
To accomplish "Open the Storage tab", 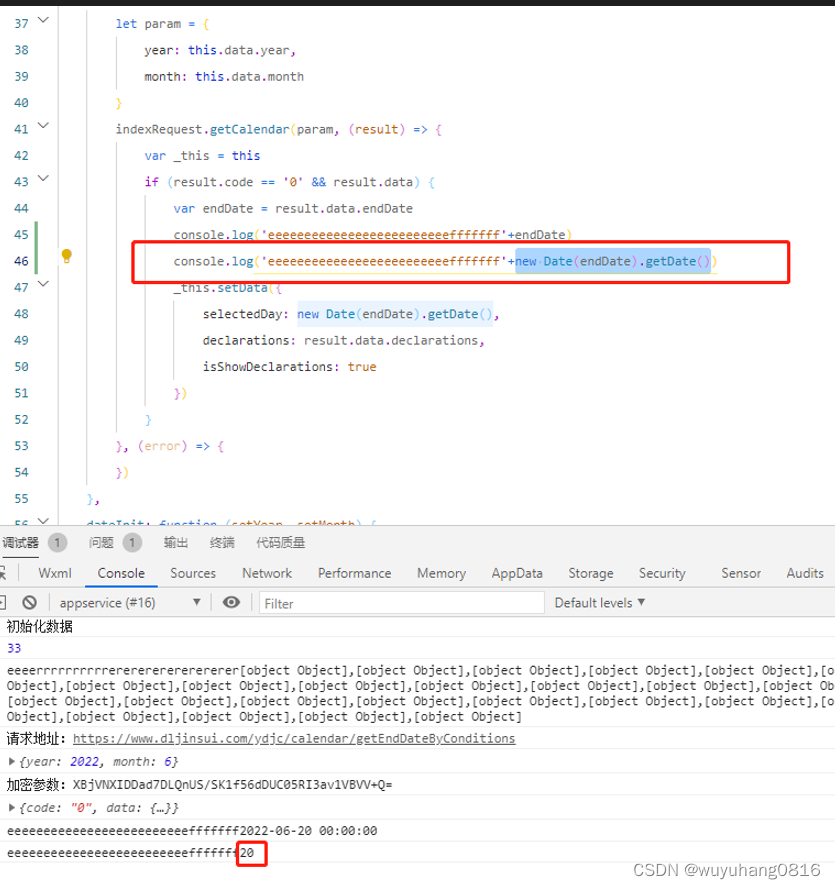I will (x=591, y=573).
